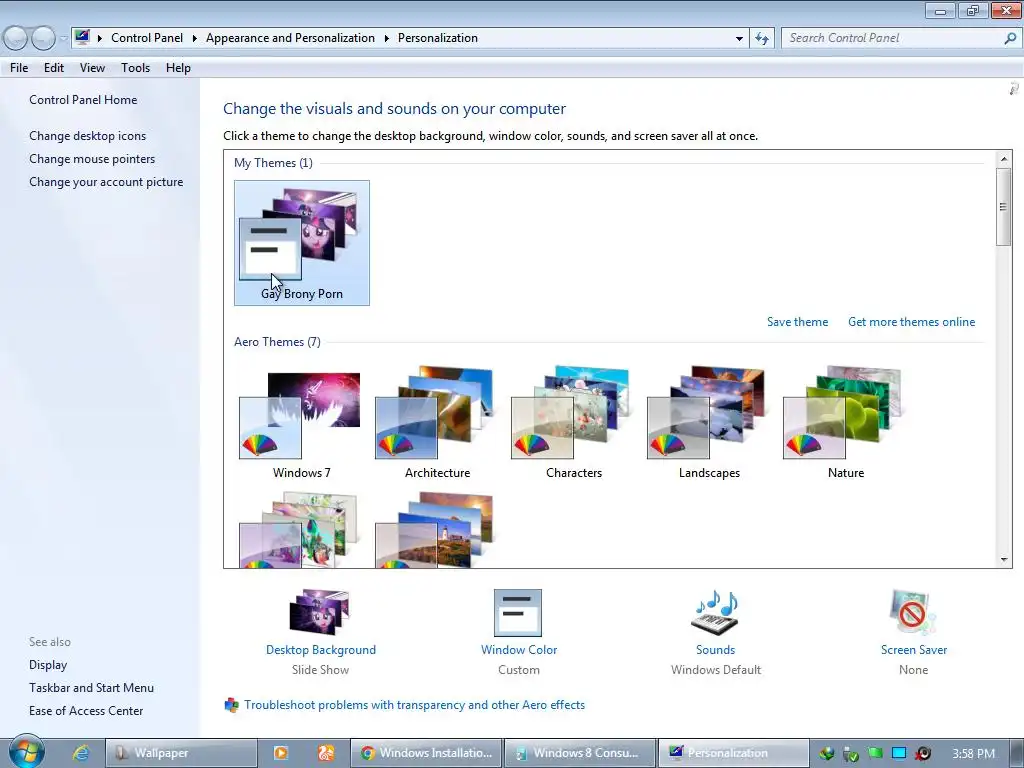
Task: Click the globe network tray icon
Action: coord(826,754)
